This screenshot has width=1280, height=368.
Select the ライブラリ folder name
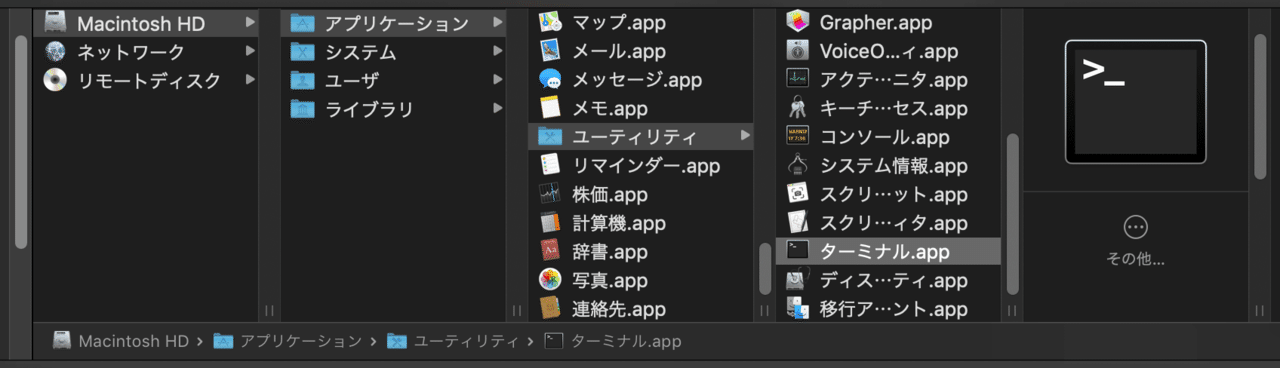point(369,109)
